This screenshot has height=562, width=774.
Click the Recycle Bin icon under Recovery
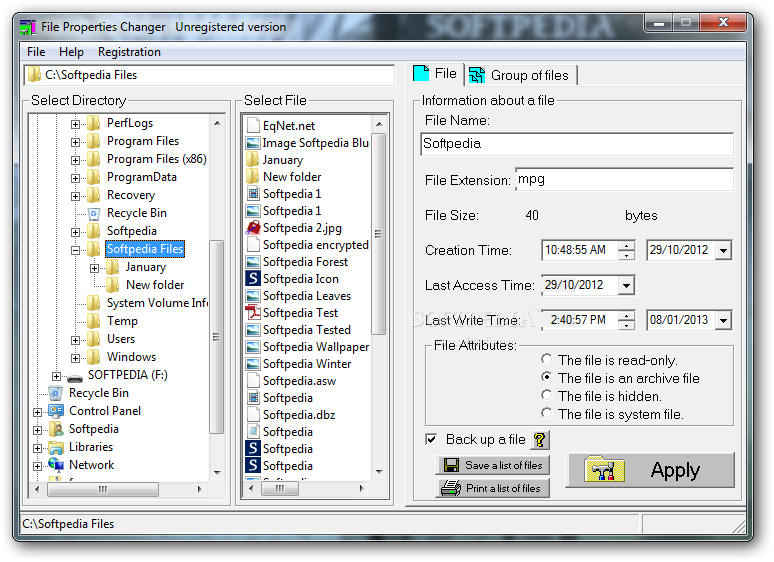(94, 213)
